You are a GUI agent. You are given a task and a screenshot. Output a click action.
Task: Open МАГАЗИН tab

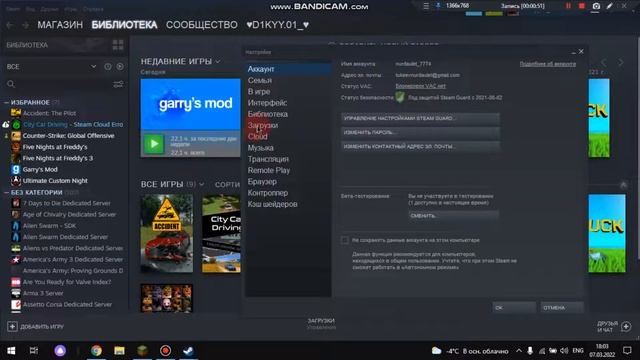tap(60, 25)
